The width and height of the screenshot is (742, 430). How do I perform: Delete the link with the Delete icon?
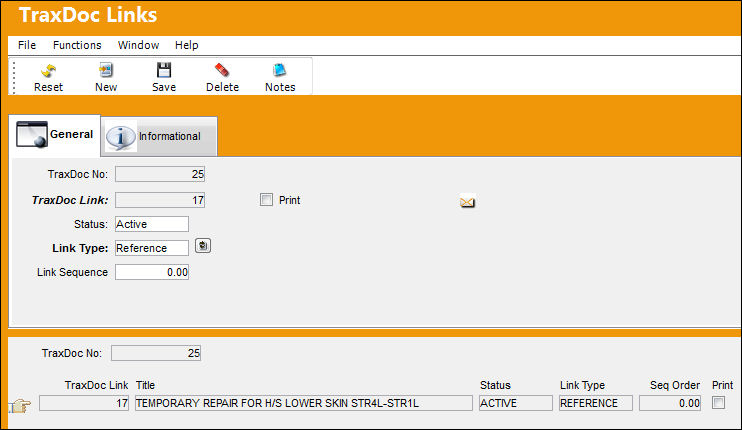tap(222, 78)
